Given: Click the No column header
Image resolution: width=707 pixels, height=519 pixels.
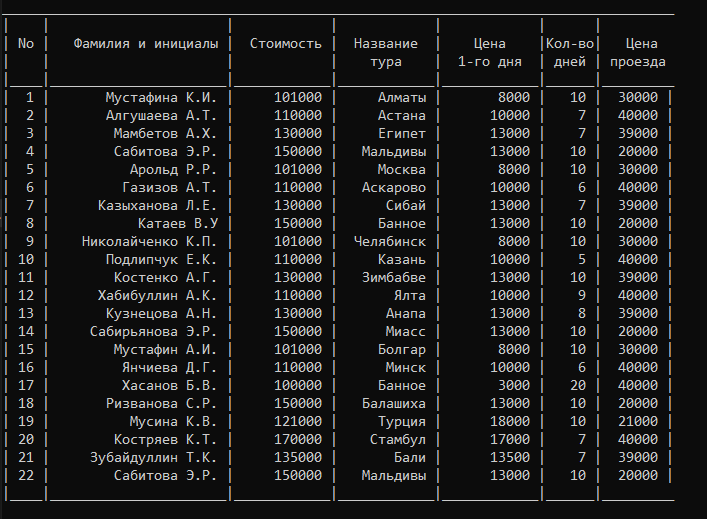Looking at the screenshot, I should pyautogui.click(x=26, y=44).
